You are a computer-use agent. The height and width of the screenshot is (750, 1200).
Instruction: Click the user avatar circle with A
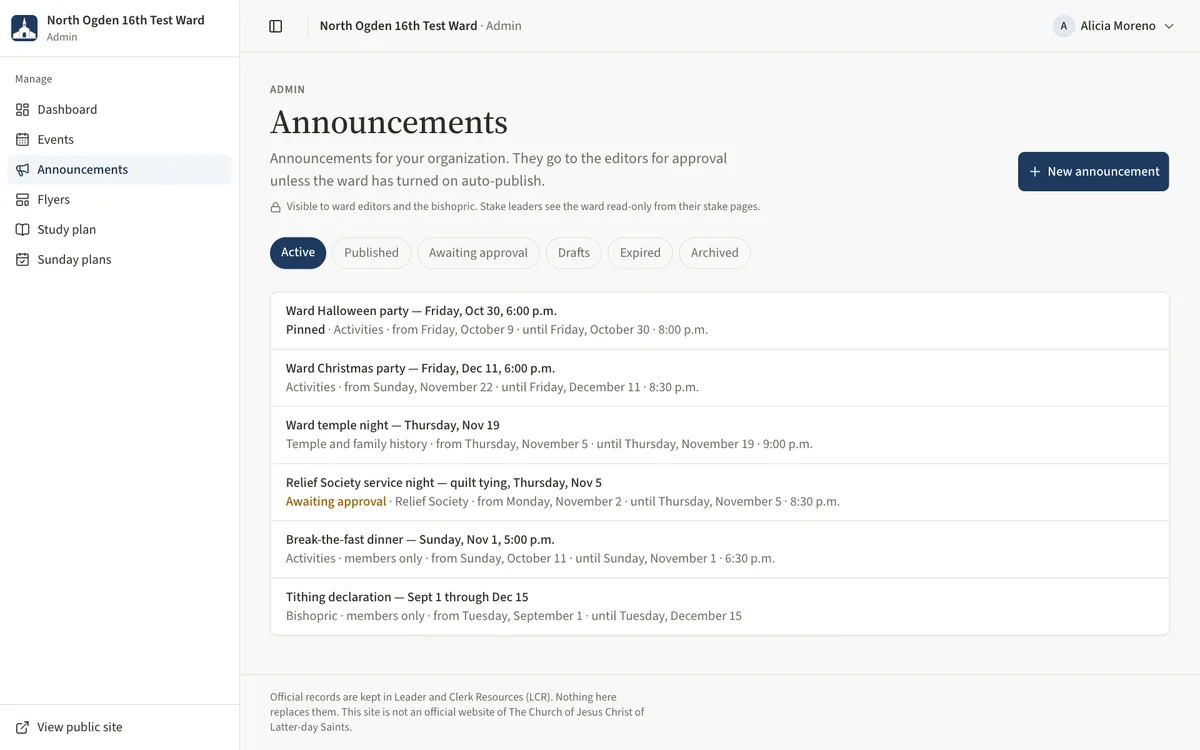1064,26
